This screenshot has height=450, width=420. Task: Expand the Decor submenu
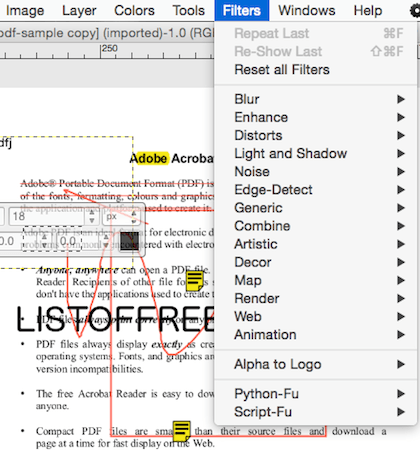point(315,262)
